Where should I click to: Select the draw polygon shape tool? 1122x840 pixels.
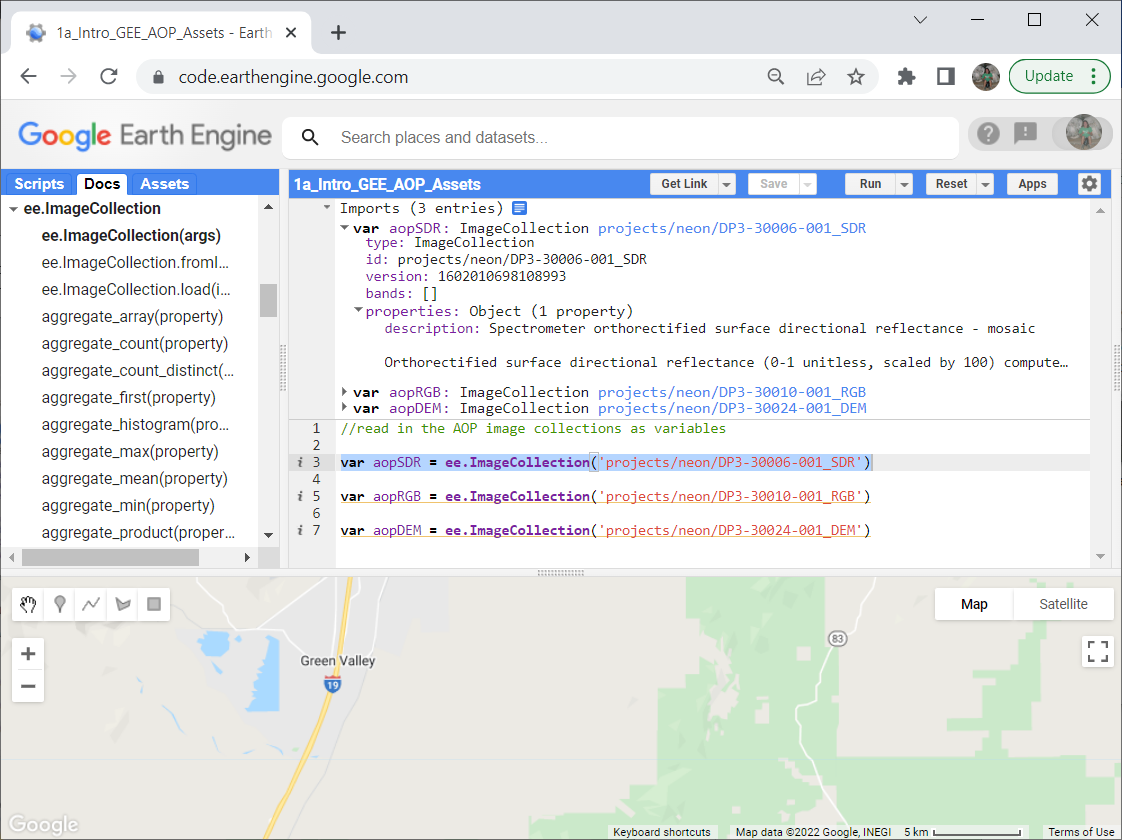point(122,605)
